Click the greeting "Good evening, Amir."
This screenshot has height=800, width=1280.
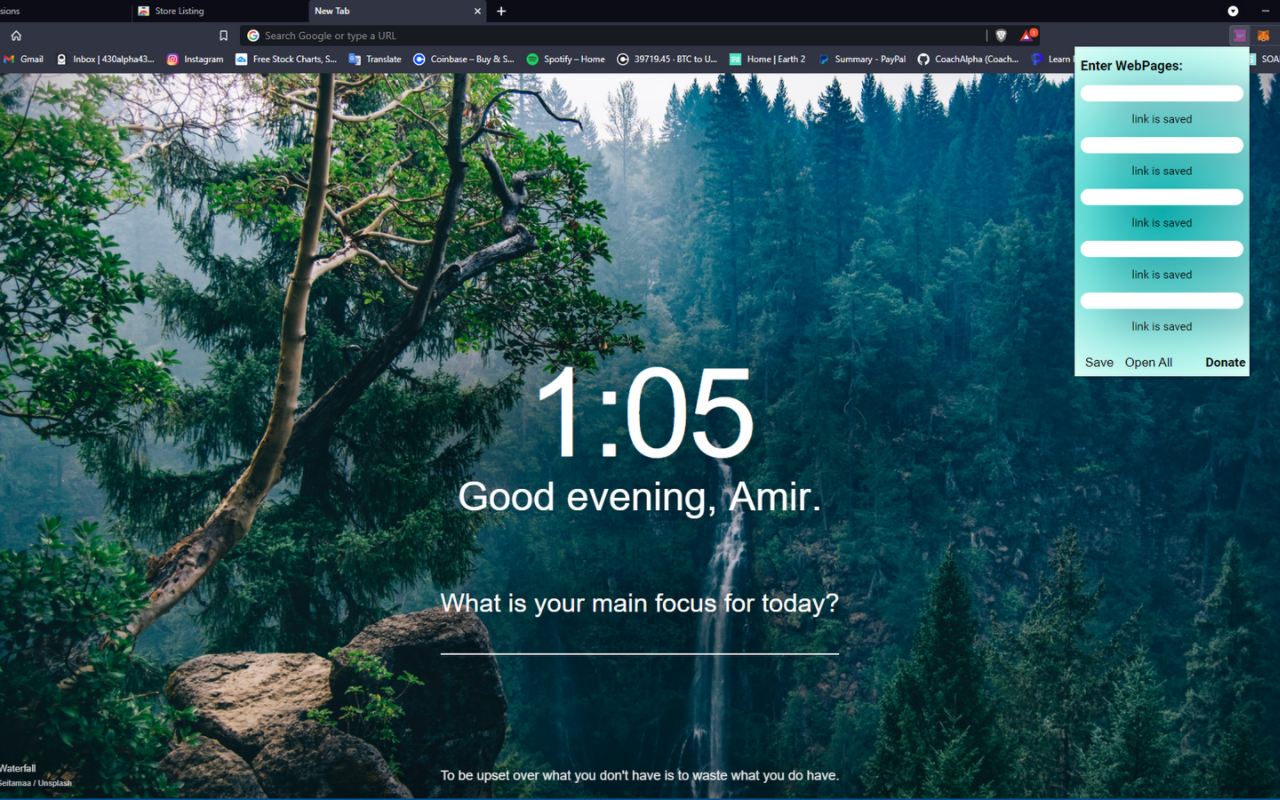(640, 497)
